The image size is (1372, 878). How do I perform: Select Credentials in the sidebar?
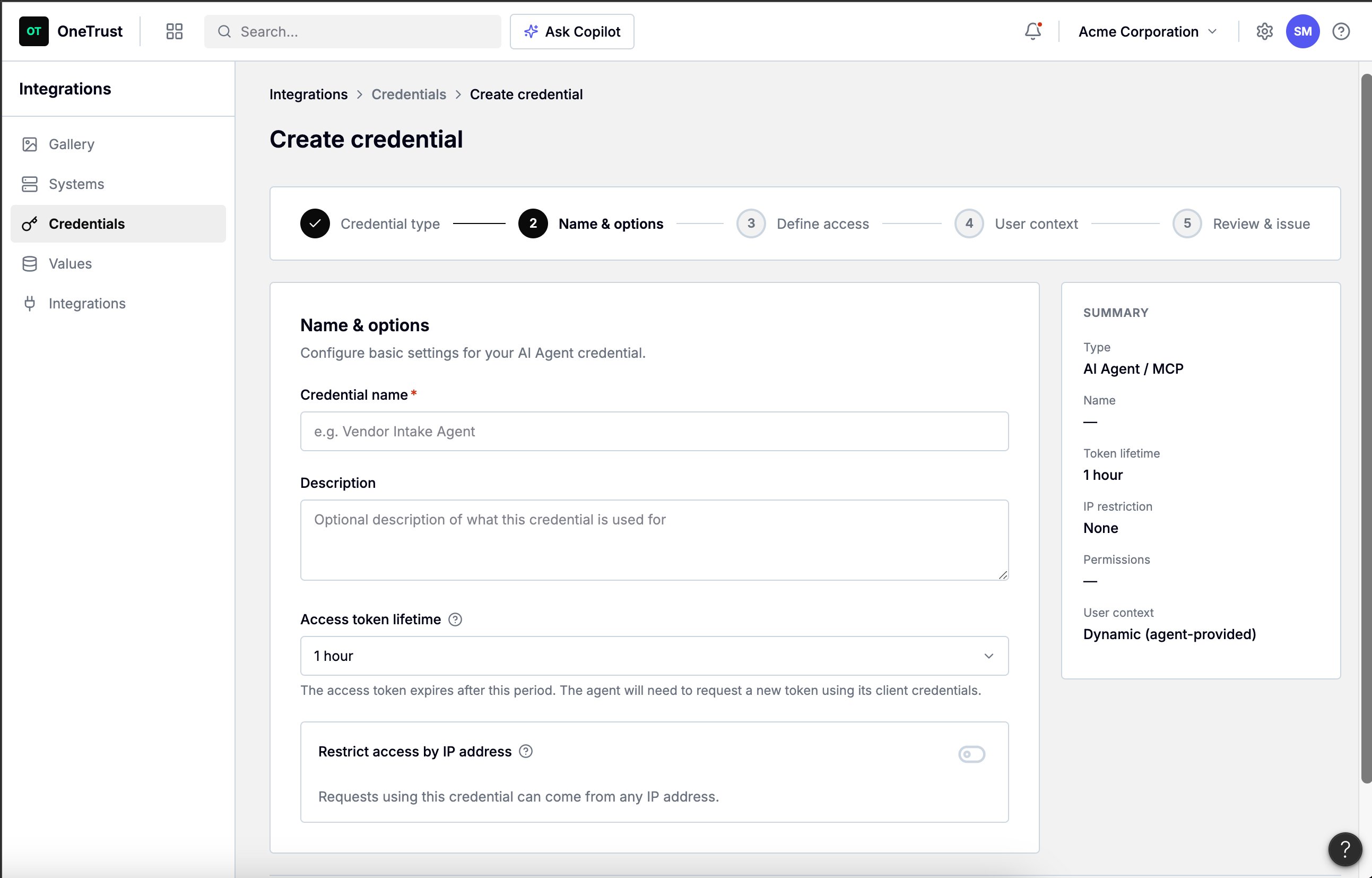coord(118,224)
